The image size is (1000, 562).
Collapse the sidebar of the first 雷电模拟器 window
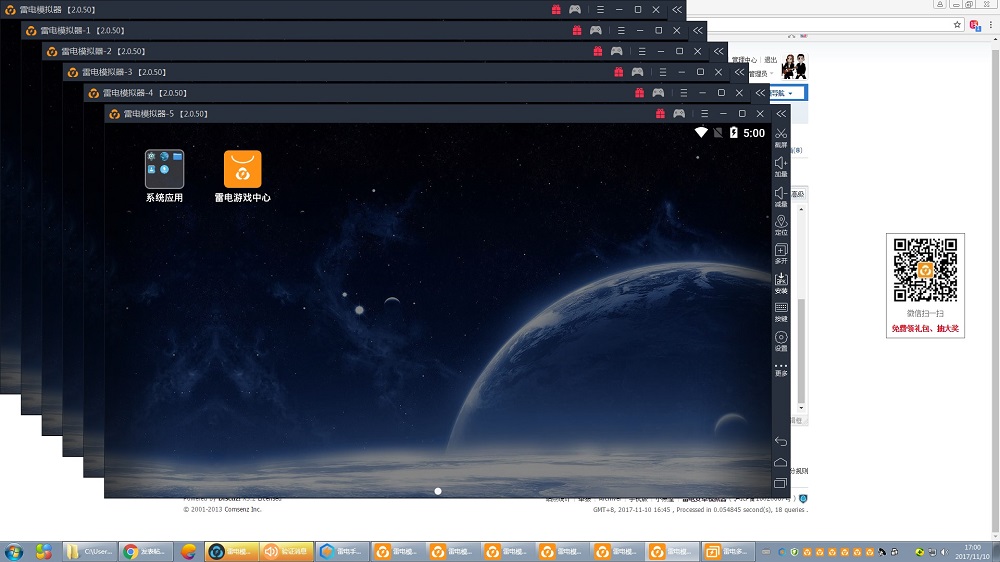[677, 10]
